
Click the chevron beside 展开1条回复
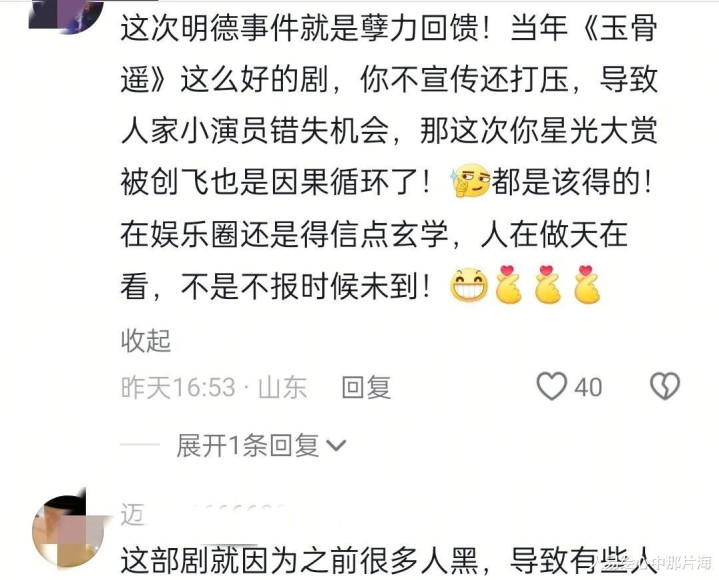[336, 446]
